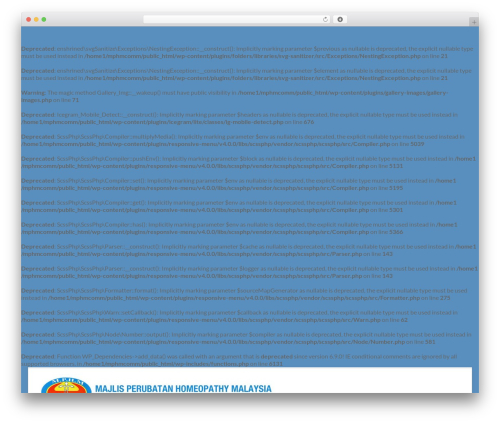Click the pushEnv() deprecated notice on line 5131

(249, 162)
